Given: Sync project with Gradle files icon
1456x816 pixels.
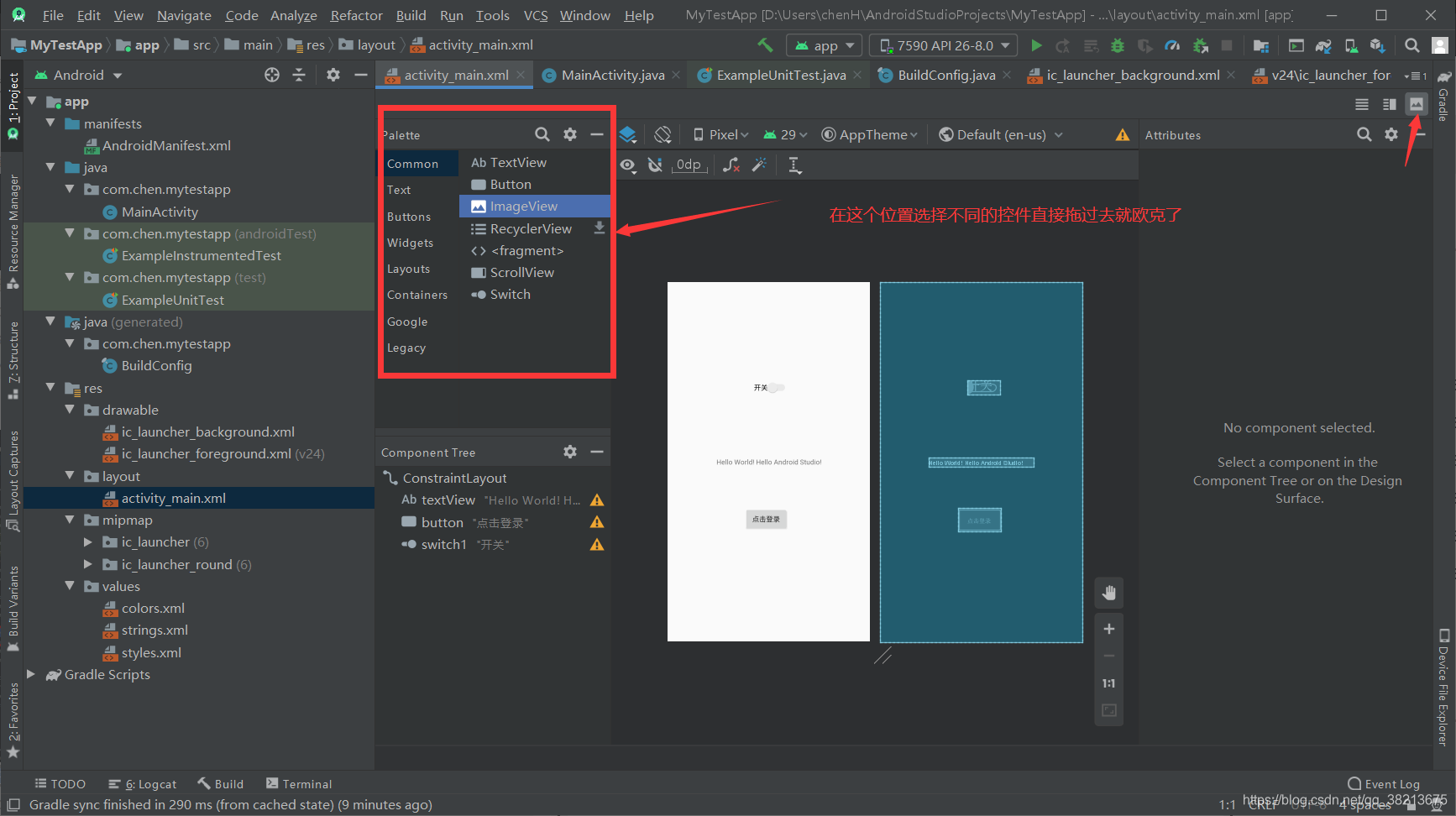Looking at the screenshot, I should pos(1323,45).
